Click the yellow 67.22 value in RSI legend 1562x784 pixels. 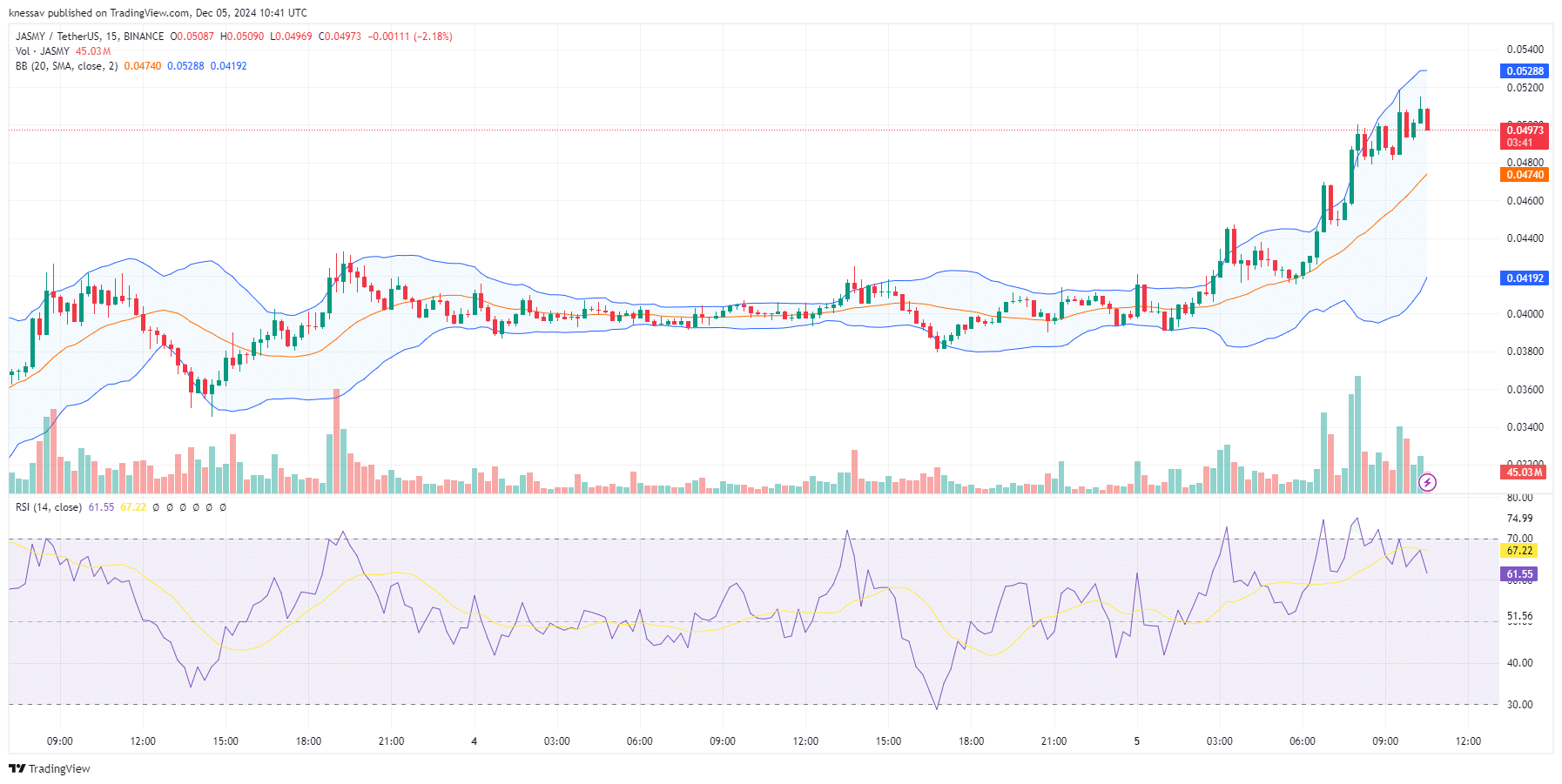coord(133,507)
